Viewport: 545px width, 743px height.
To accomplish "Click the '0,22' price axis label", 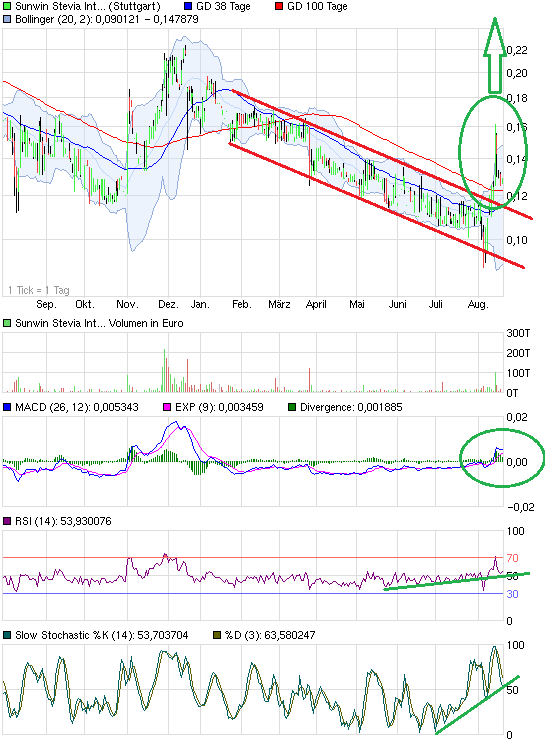I will pyautogui.click(x=517, y=50).
